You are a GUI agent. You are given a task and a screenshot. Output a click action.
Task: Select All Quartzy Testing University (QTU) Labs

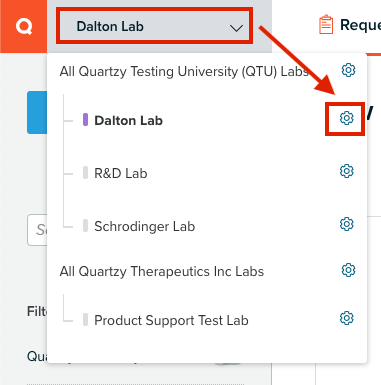point(184,71)
